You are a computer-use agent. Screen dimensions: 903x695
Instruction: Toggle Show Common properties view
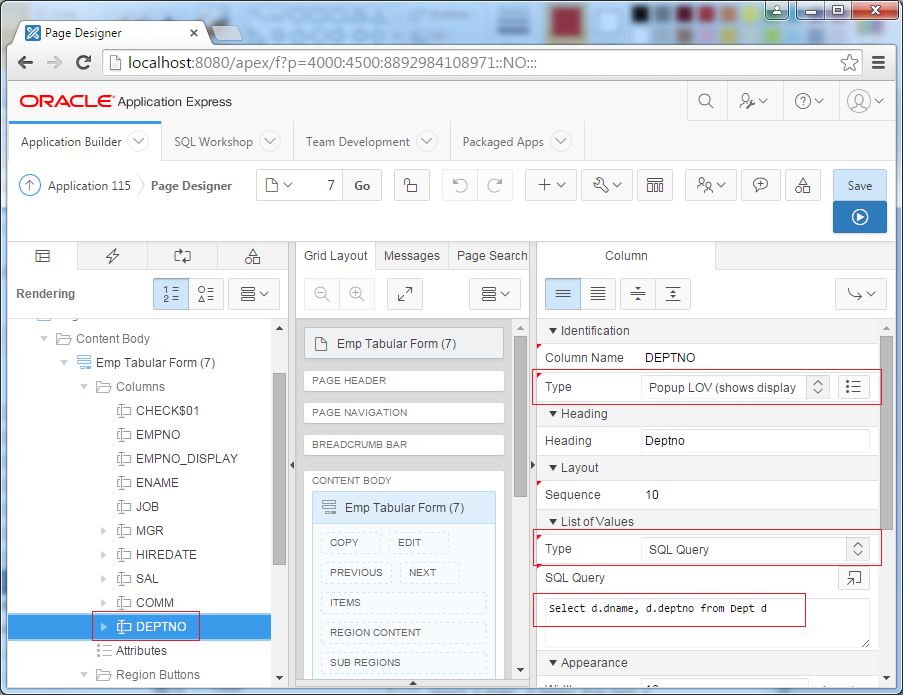[x=563, y=294]
